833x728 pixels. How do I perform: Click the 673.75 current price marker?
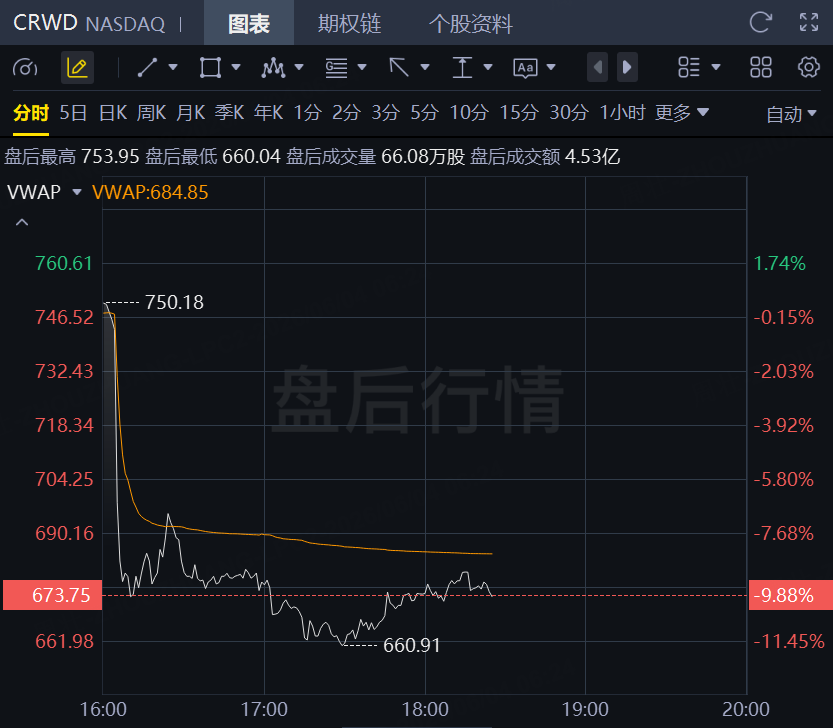[53, 595]
